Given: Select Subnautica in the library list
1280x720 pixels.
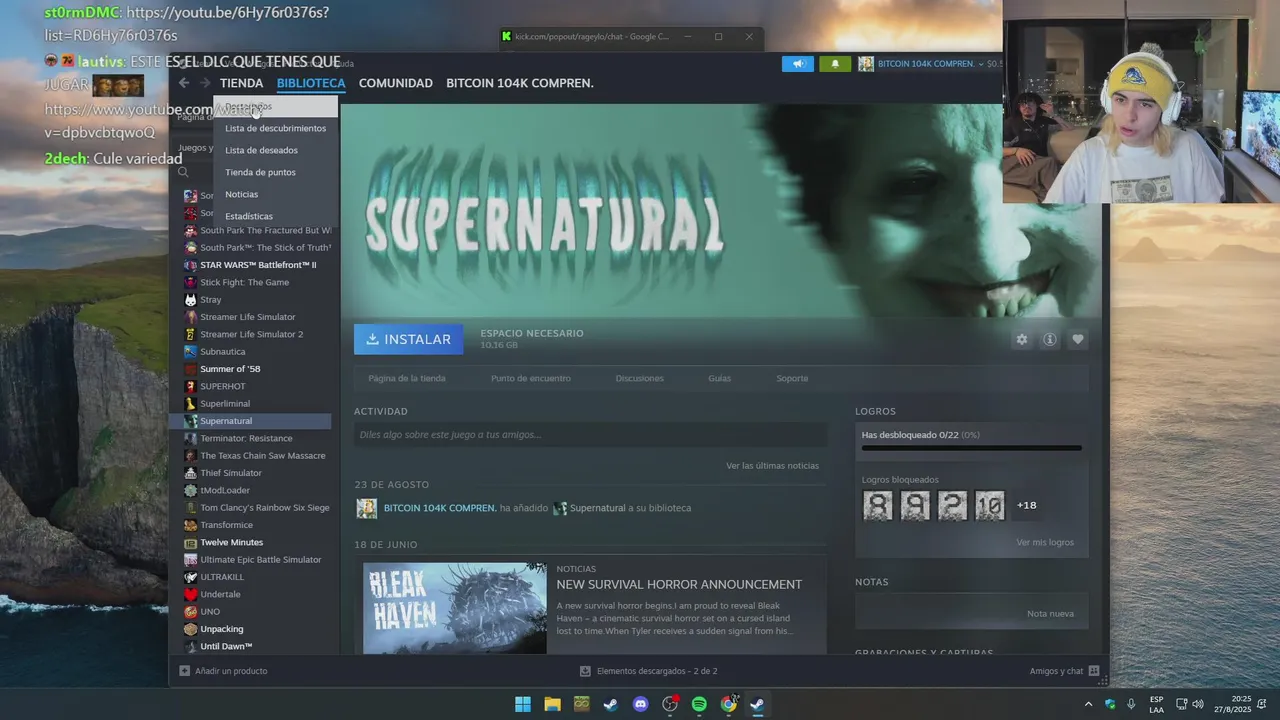Looking at the screenshot, I should tap(222, 352).
